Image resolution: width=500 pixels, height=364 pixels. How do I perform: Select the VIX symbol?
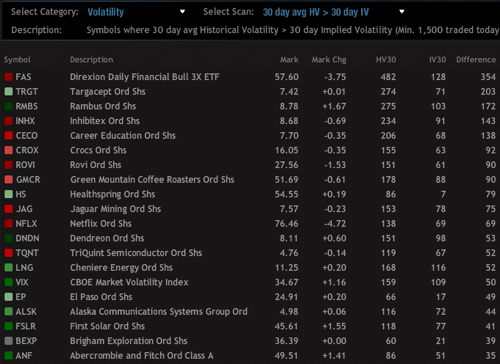click(22, 282)
